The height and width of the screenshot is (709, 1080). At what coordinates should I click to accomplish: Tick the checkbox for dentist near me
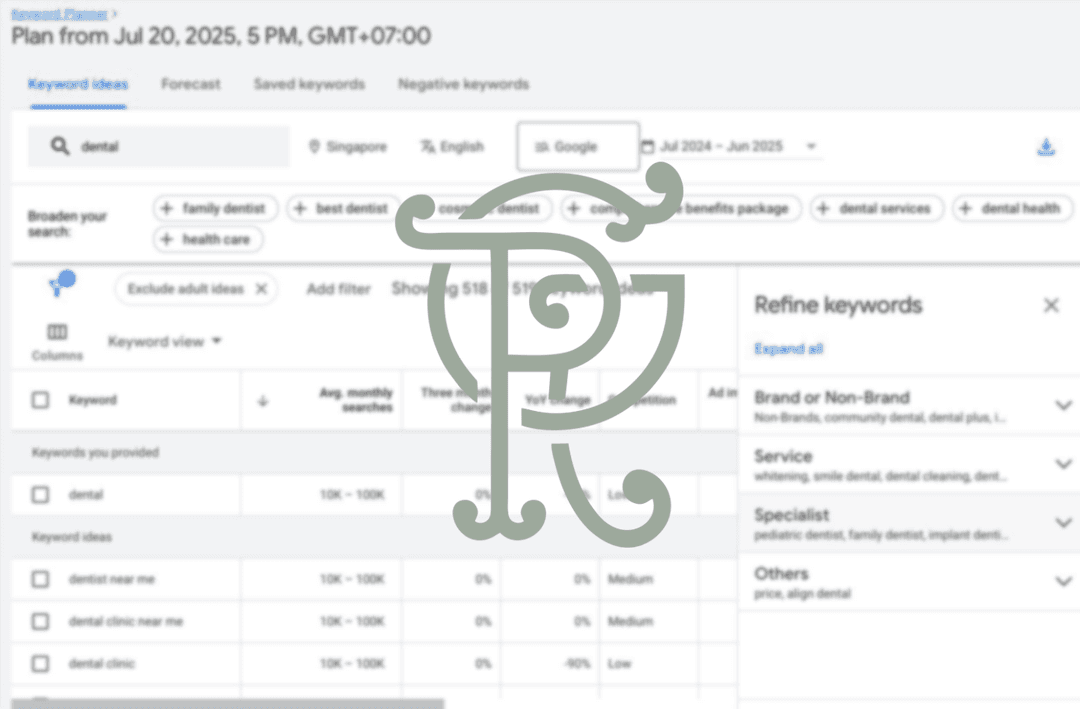tap(41, 579)
